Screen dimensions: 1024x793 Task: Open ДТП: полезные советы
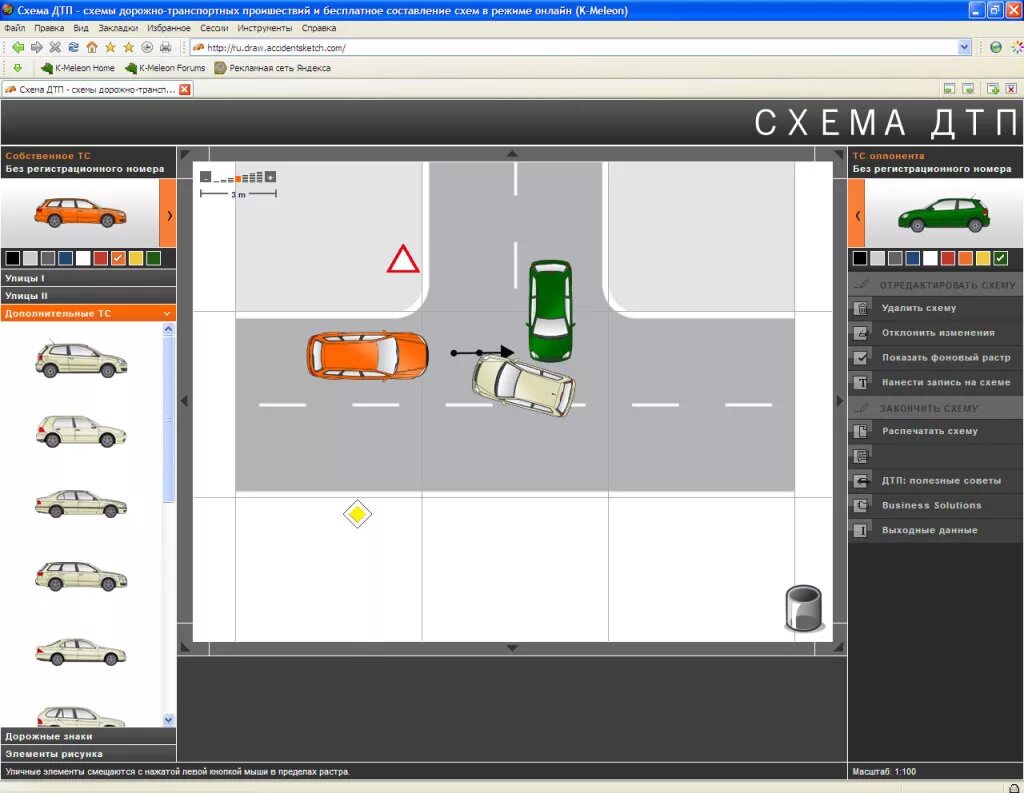[x=935, y=481]
